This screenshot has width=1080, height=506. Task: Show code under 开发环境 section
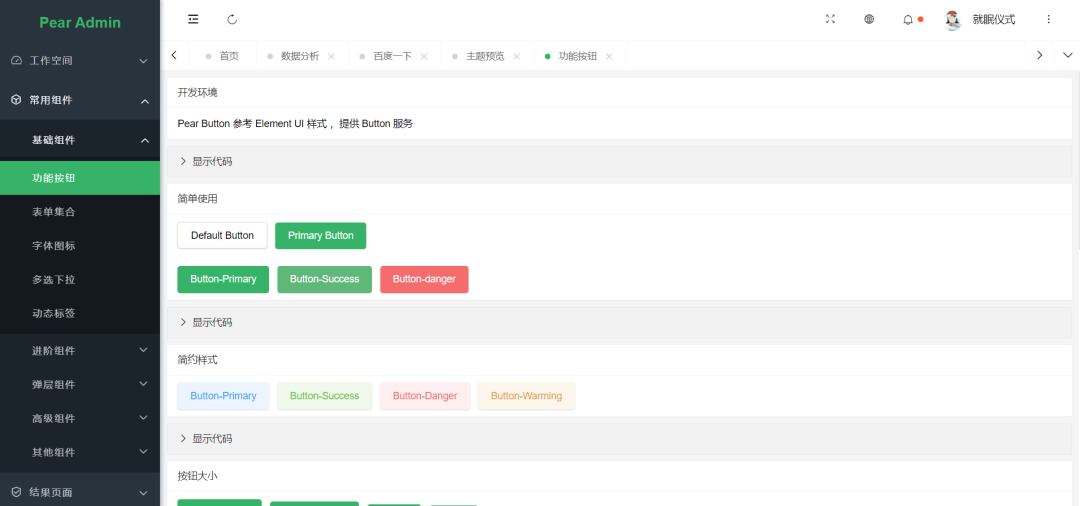click(x=619, y=161)
